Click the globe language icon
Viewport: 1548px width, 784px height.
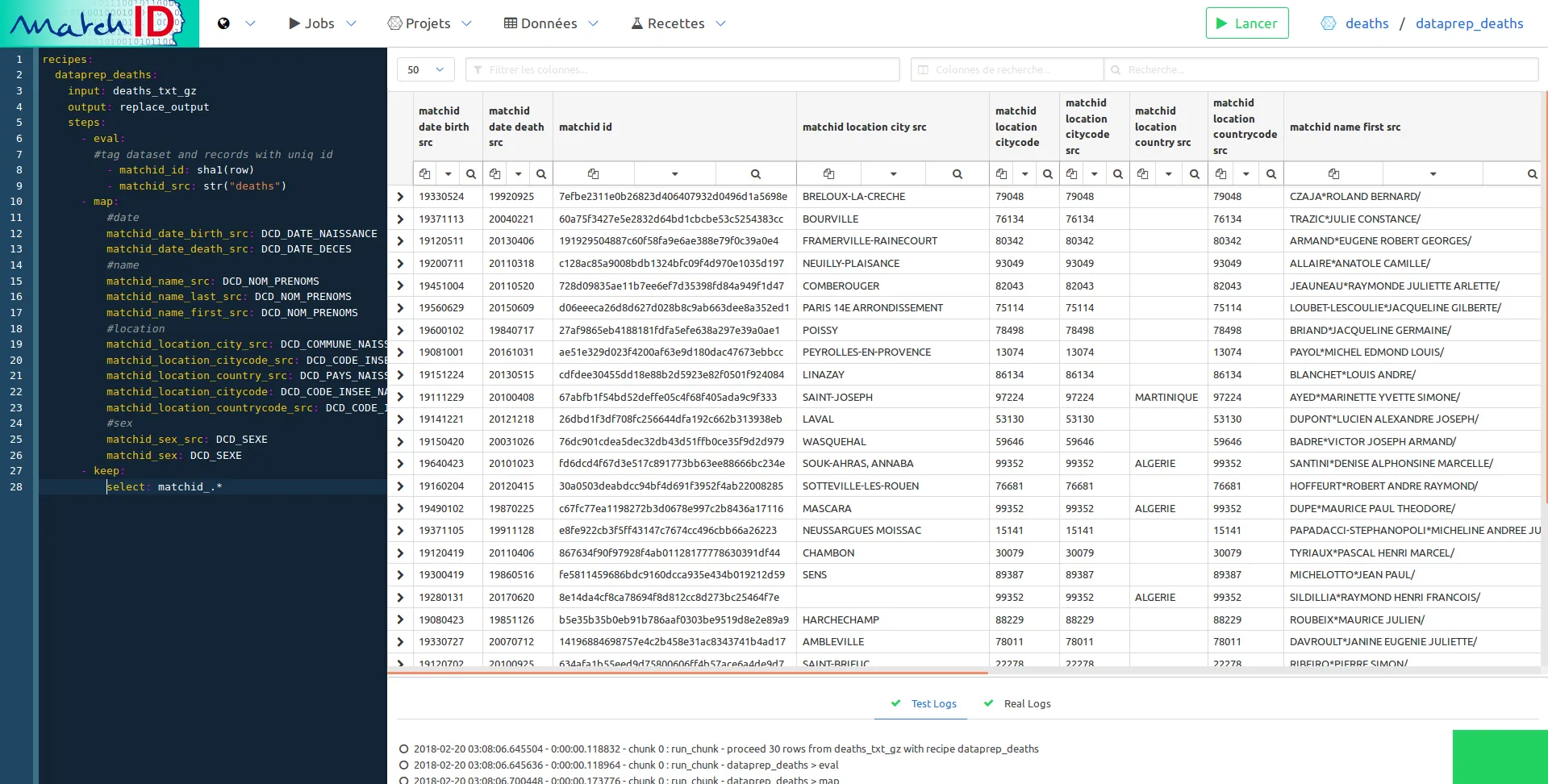click(x=223, y=23)
